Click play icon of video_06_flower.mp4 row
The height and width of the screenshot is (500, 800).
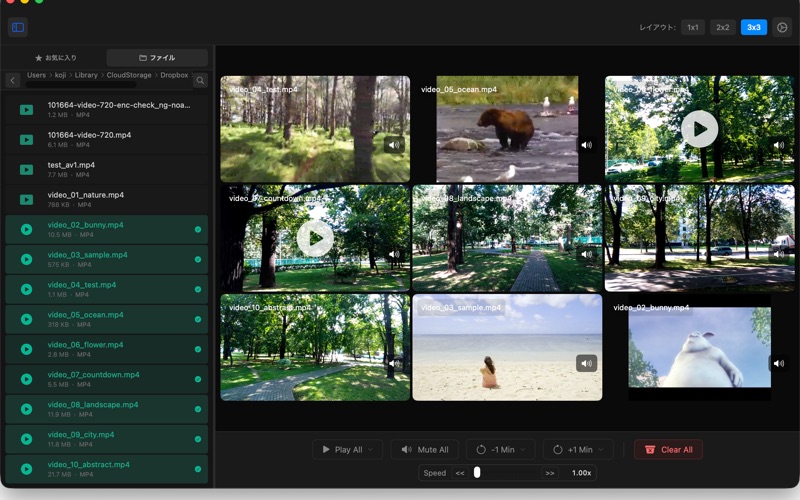[27, 349]
